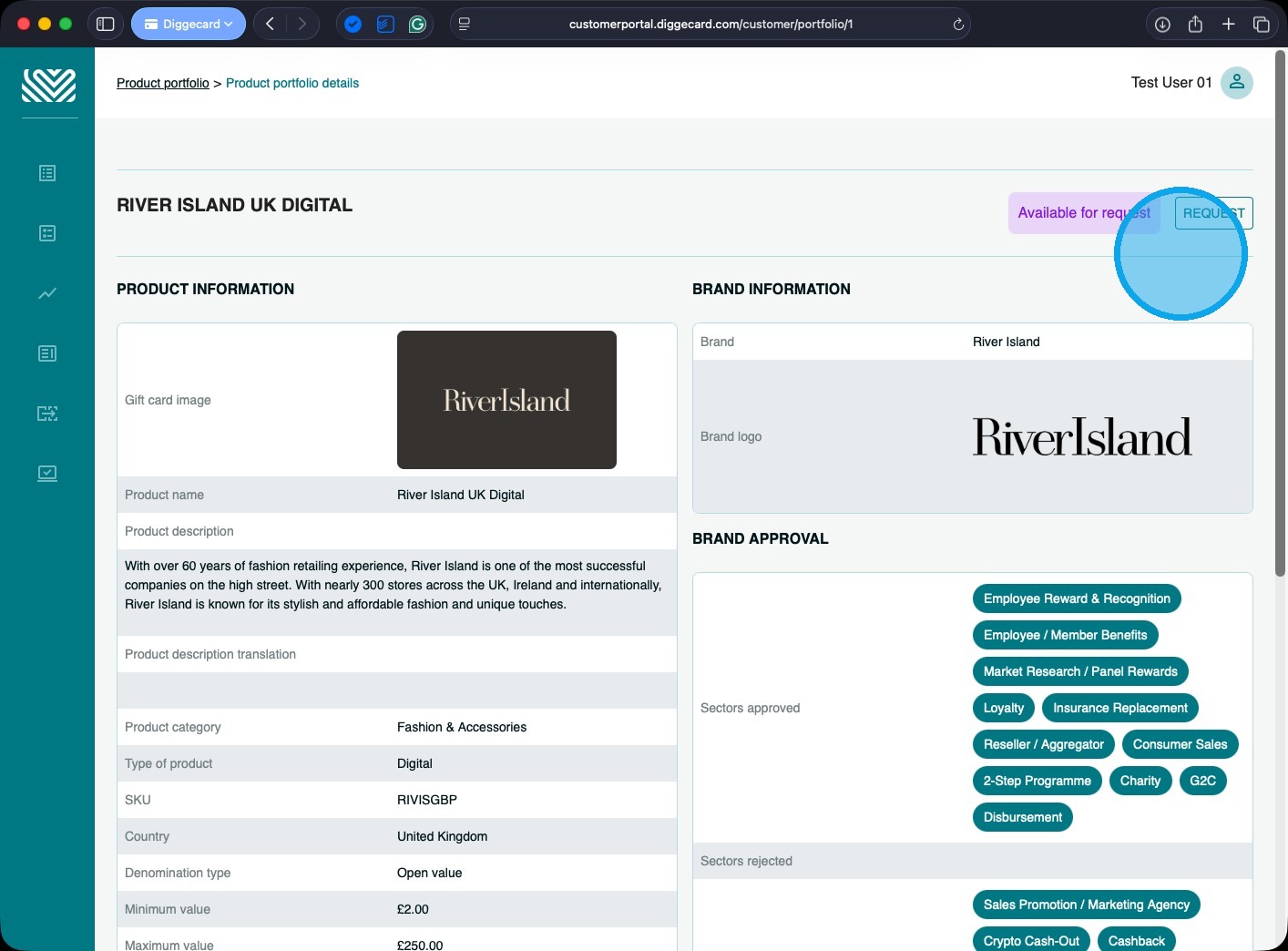The image size is (1288, 951).
Task: Open the user profile avatar icon
Action: [x=1236, y=83]
